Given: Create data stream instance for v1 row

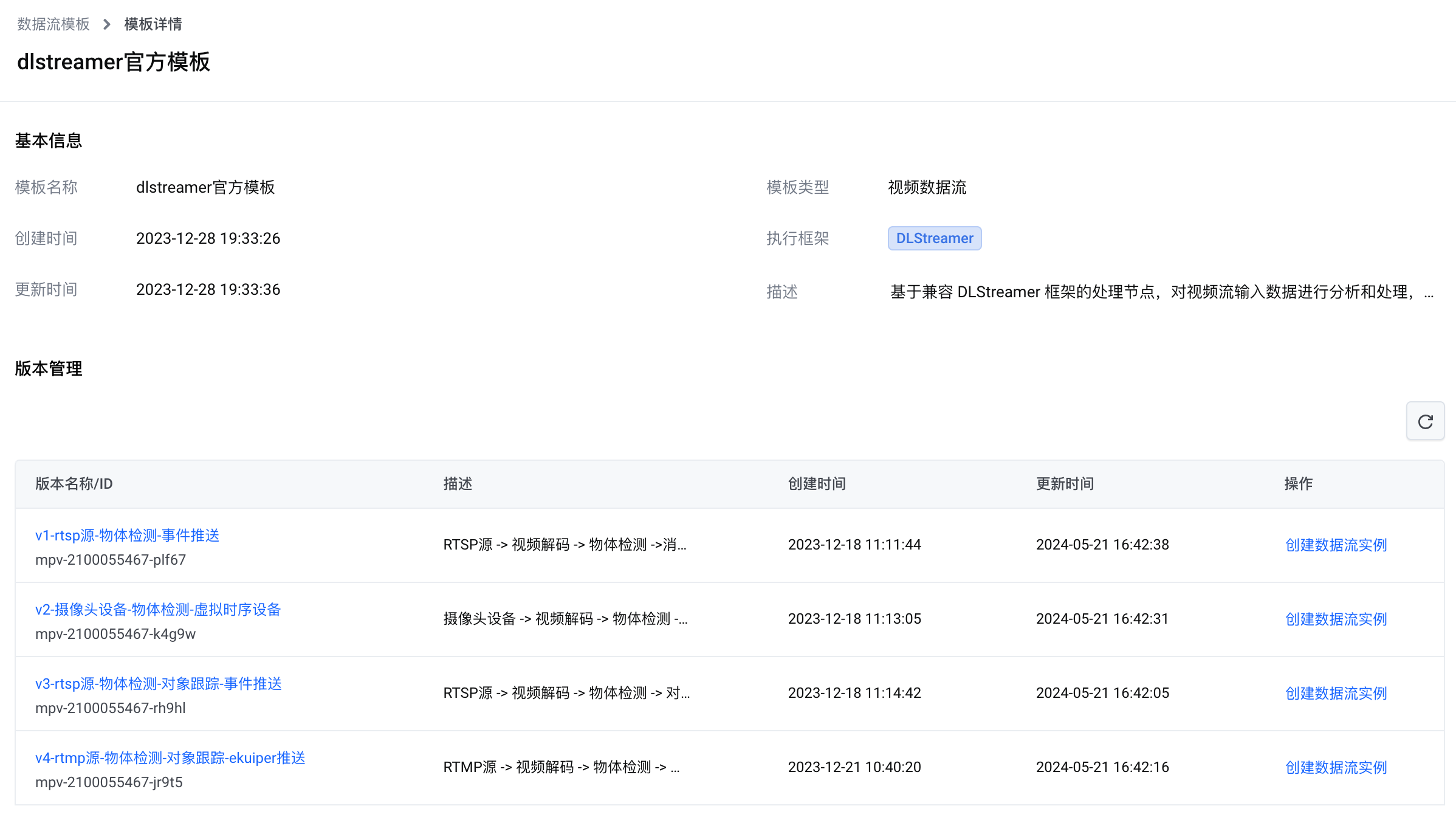Looking at the screenshot, I should pos(1336,545).
